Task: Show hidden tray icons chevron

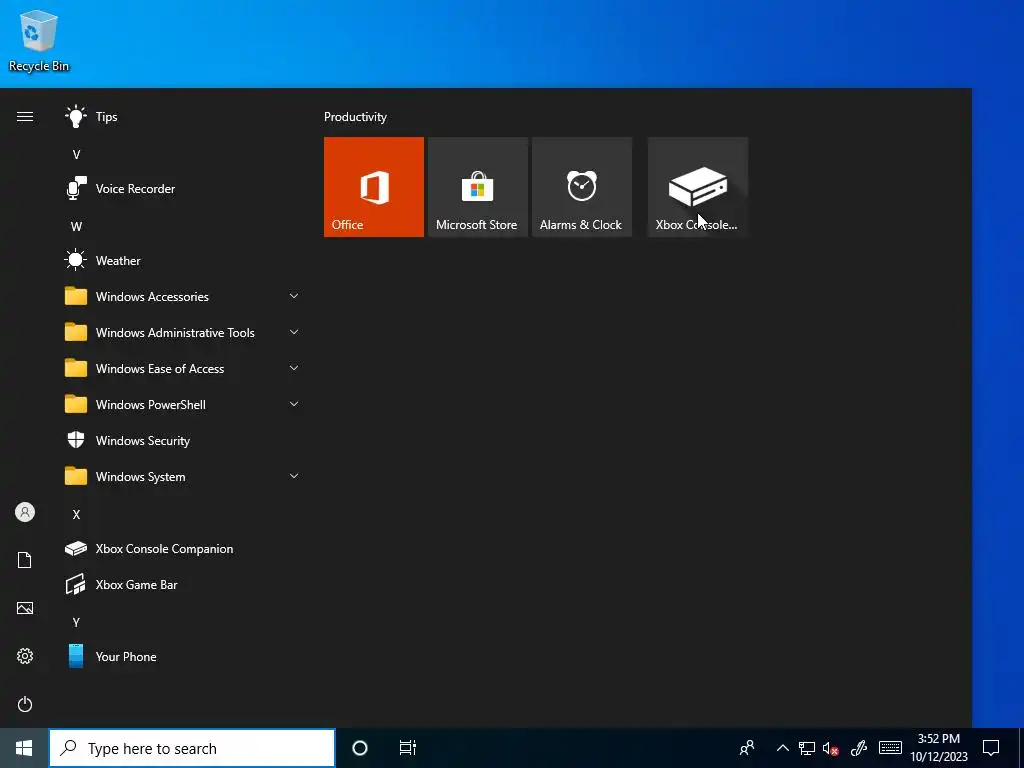Action: (782, 748)
